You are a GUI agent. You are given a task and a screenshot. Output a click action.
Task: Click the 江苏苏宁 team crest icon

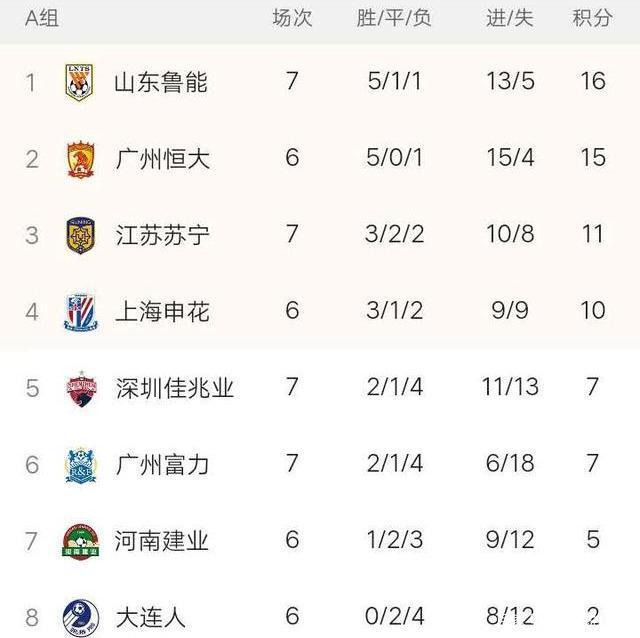click(x=80, y=235)
